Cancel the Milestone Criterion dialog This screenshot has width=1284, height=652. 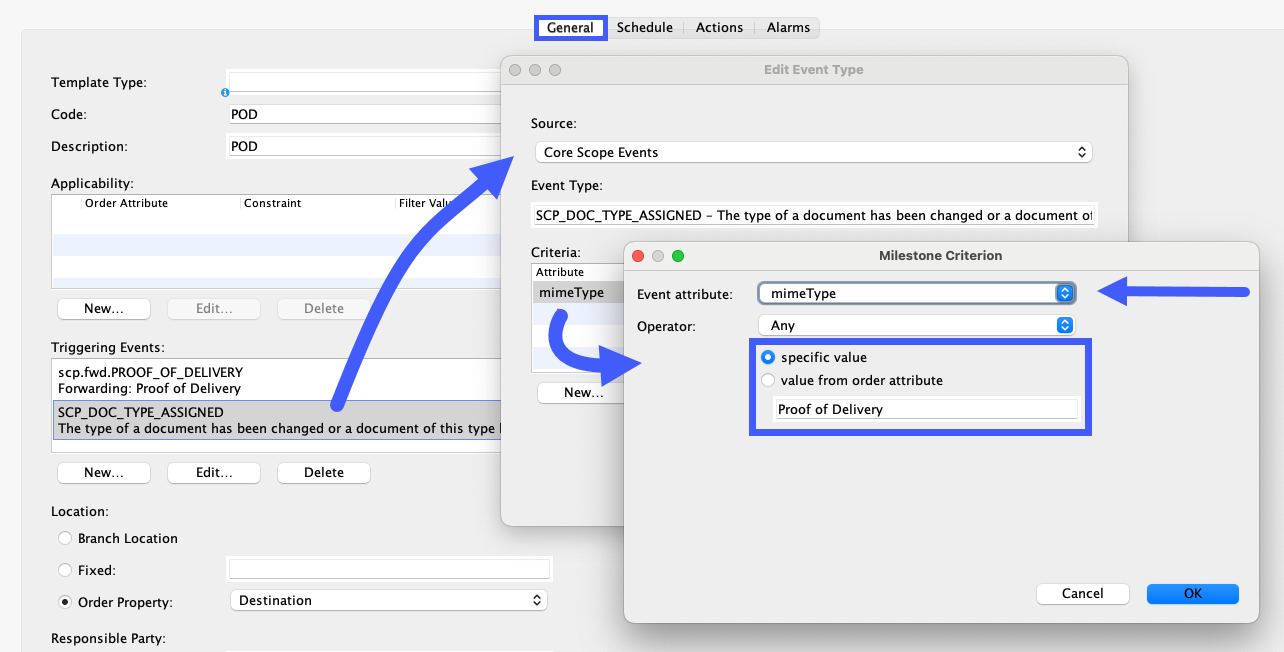coord(1082,593)
